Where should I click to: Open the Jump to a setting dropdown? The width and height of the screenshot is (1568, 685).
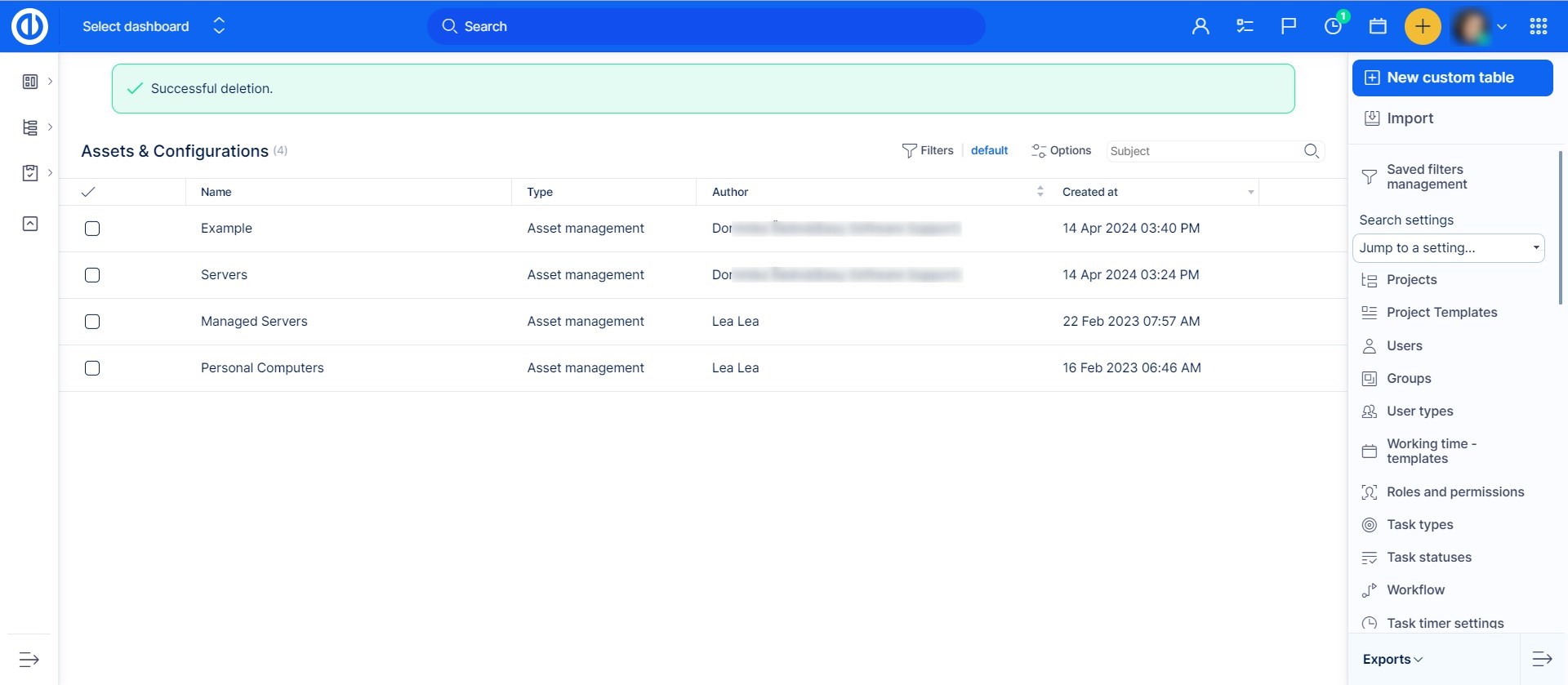click(x=1448, y=248)
